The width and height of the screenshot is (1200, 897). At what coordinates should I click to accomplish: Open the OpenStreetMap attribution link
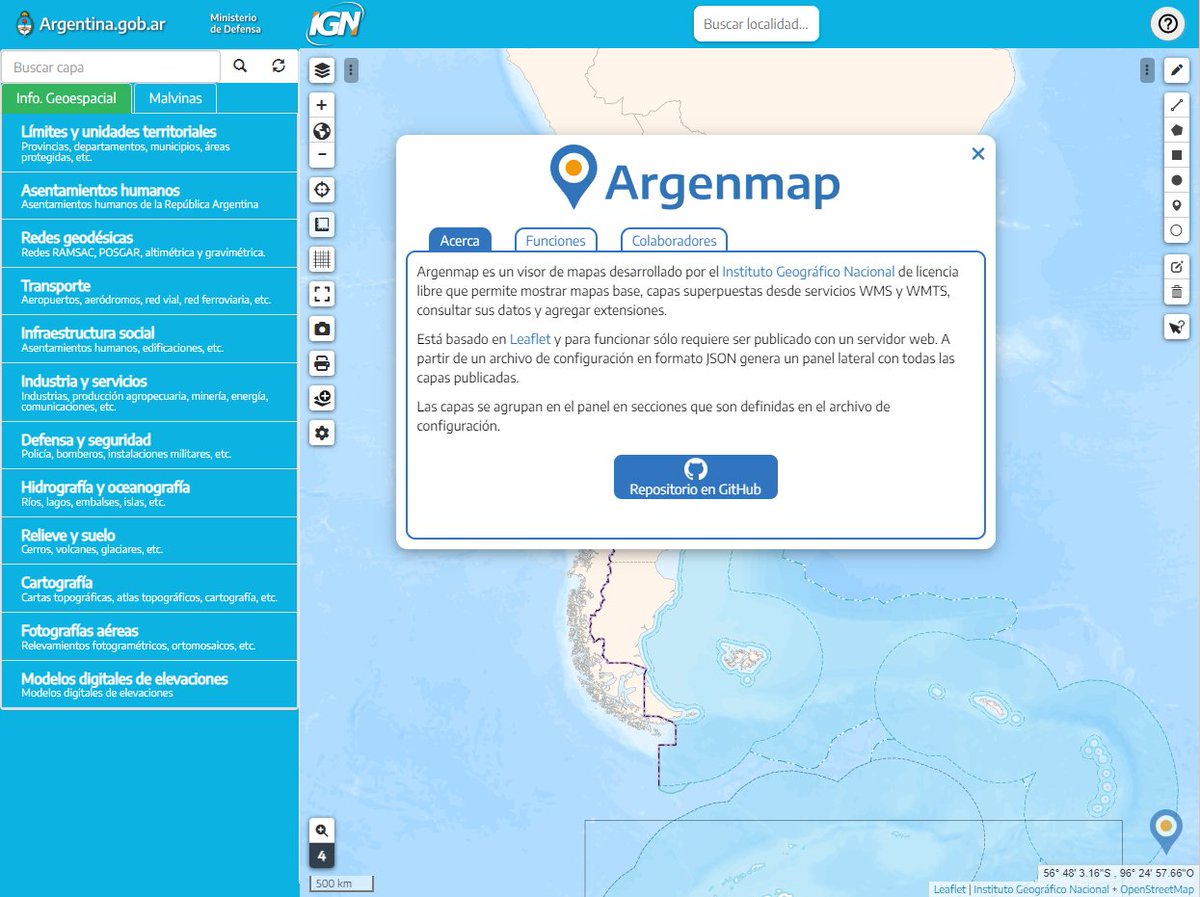pyautogui.click(x=1157, y=889)
